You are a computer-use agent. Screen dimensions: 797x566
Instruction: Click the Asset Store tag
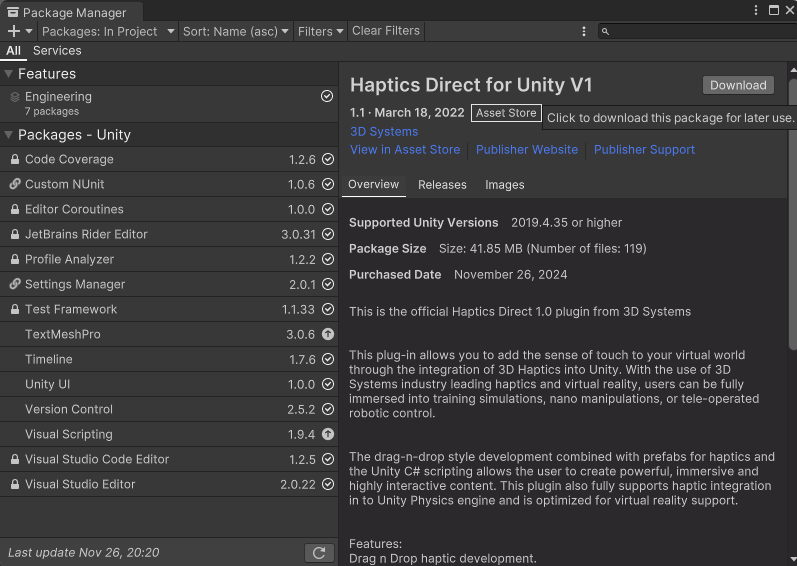pyautogui.click(x=506, y=113)
